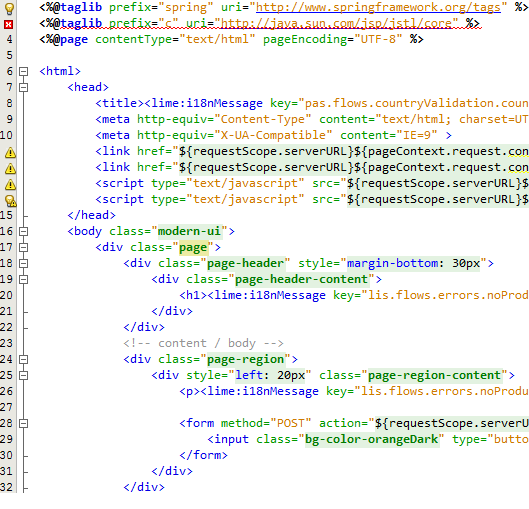Image resolution: width=529 pixels, height=509 pixels.
Task: Collapse the body modern-ui fold on line 16
Action: [23, 231]
